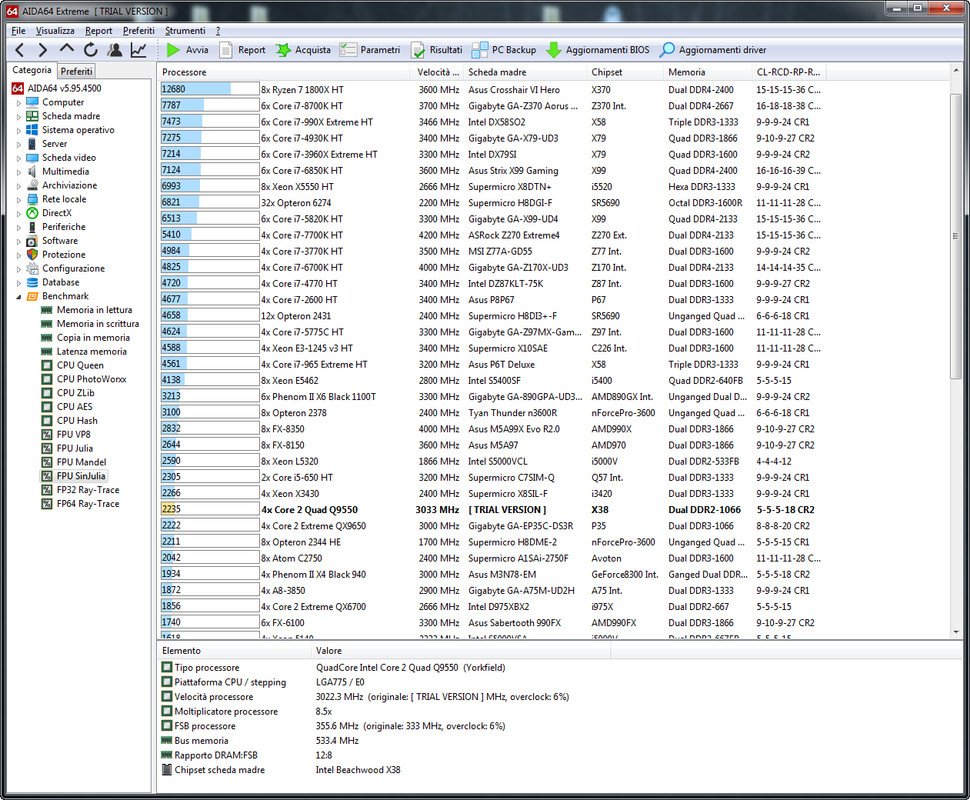Select the DirectX tree item

tap(56, 213)
